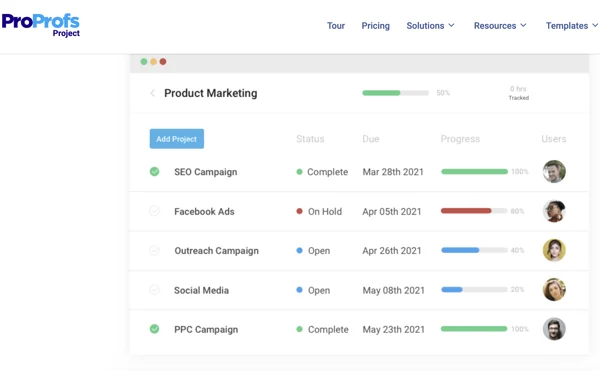
Task: Go back using arrow beside Product Marketing
Action: (x=152, y=93)
